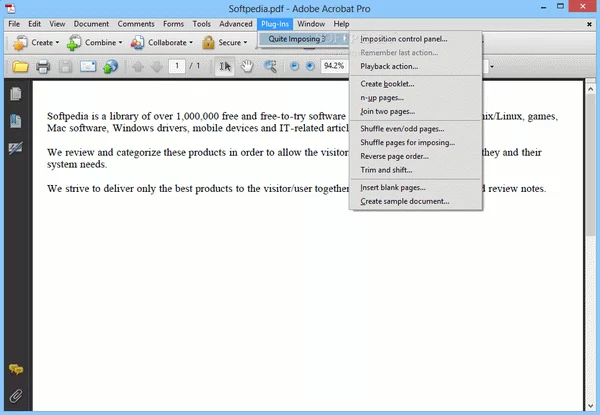Viewport: 600px width, 415px height.
Task: Pick Insert blank pages menu entry
Action: (393, 187)
